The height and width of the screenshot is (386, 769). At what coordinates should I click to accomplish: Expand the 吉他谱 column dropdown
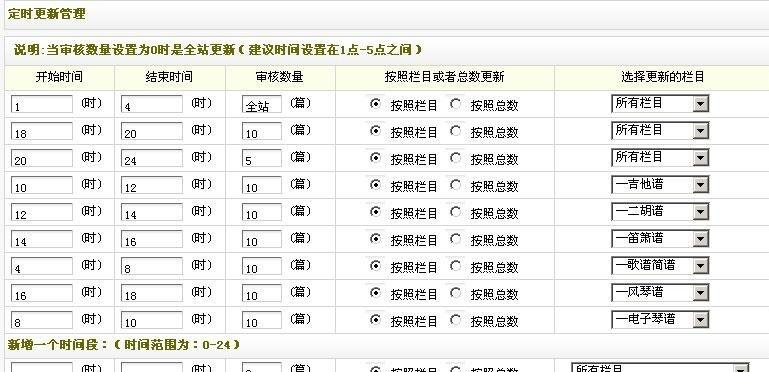(x=660, y=184)
